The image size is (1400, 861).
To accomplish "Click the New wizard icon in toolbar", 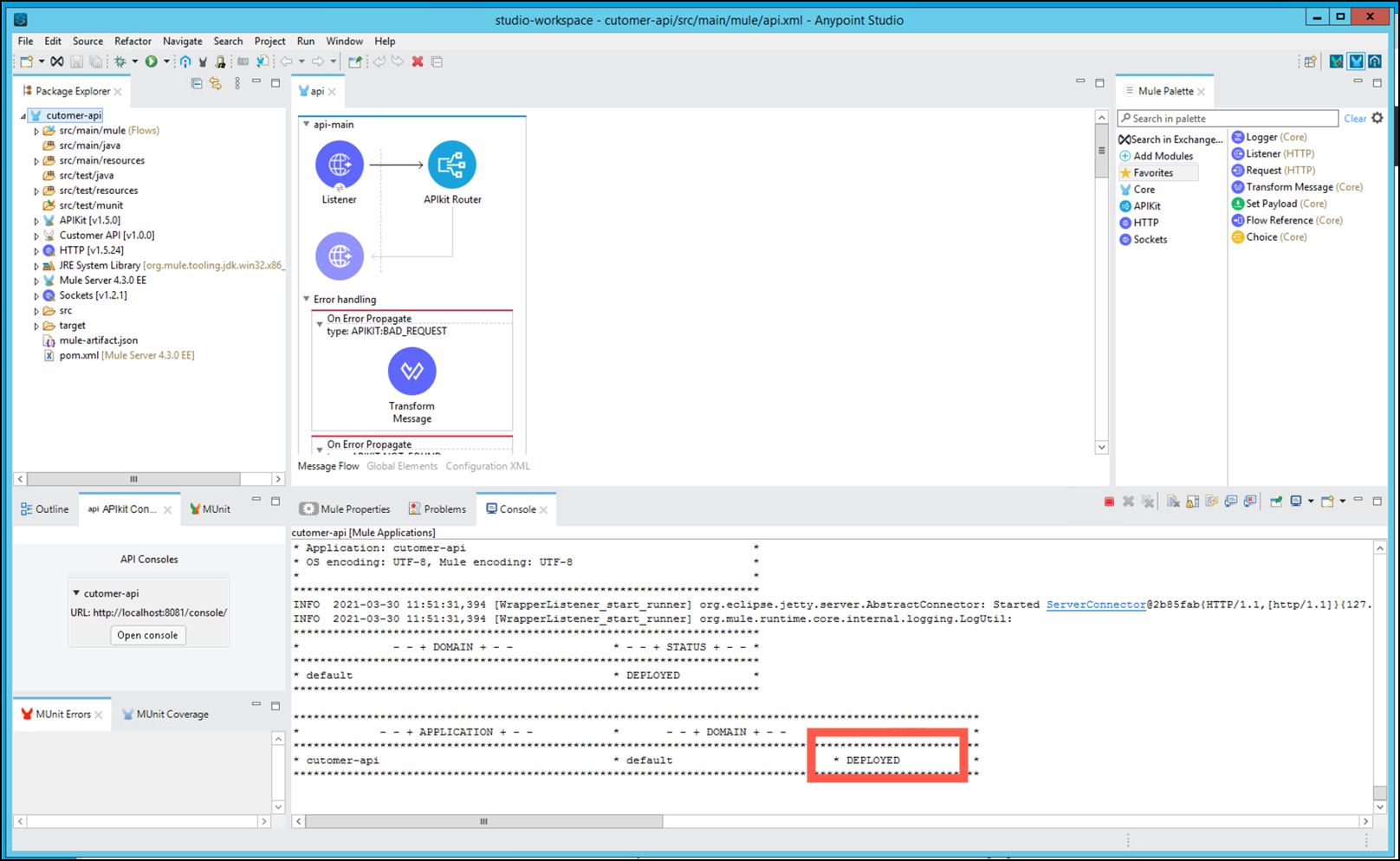I will click(x=27, y=61).
